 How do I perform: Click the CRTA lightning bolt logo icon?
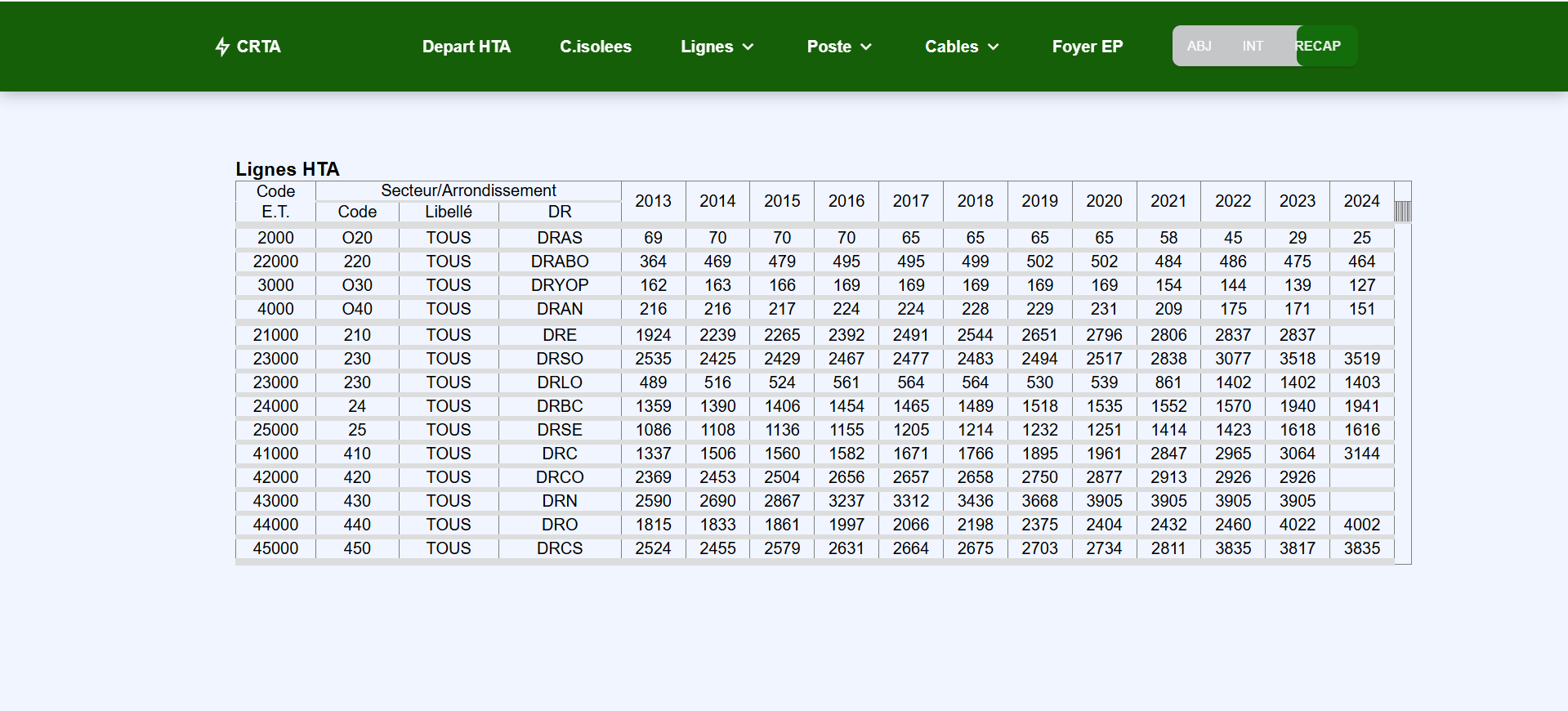pos(222,47)
